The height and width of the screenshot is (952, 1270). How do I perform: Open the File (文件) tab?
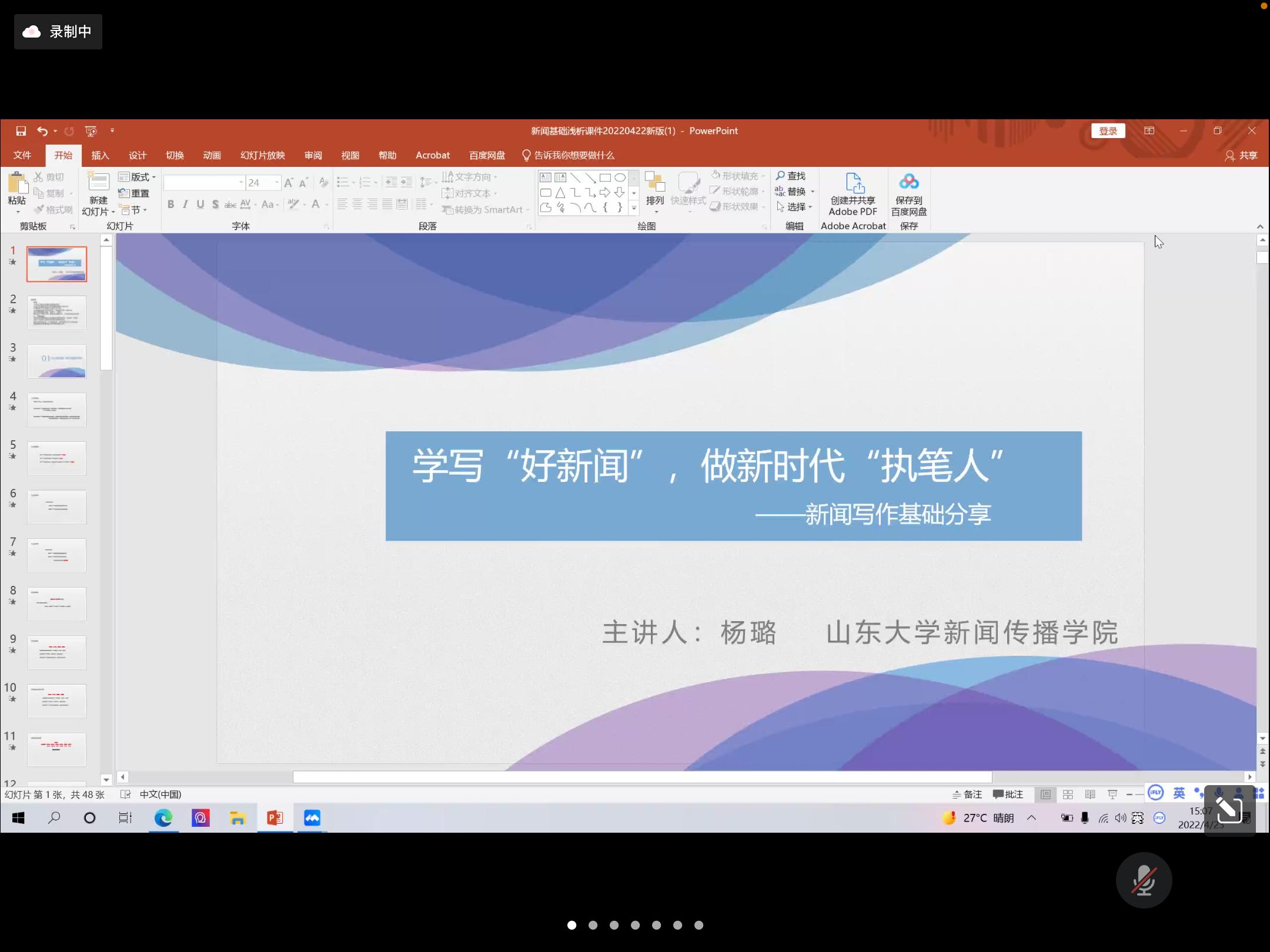pos(22,155)
